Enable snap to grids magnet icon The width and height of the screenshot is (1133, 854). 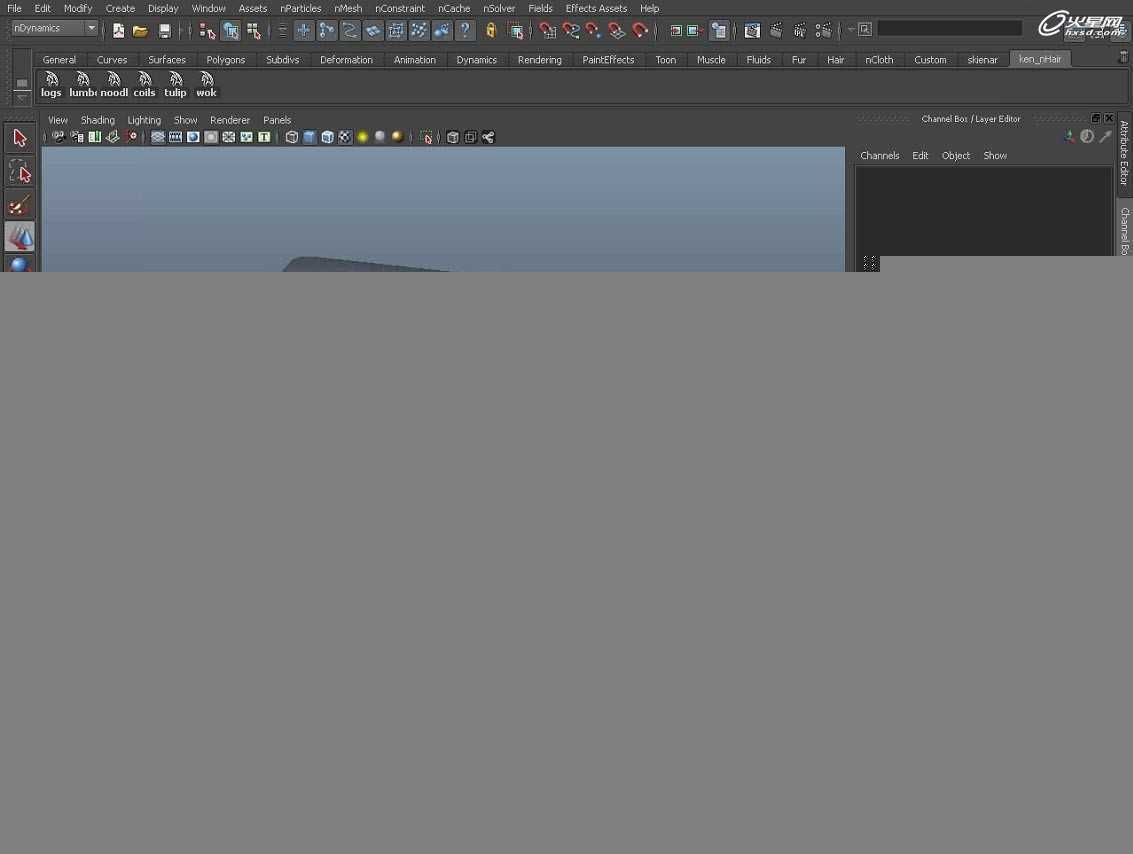[x=548, y=30]
